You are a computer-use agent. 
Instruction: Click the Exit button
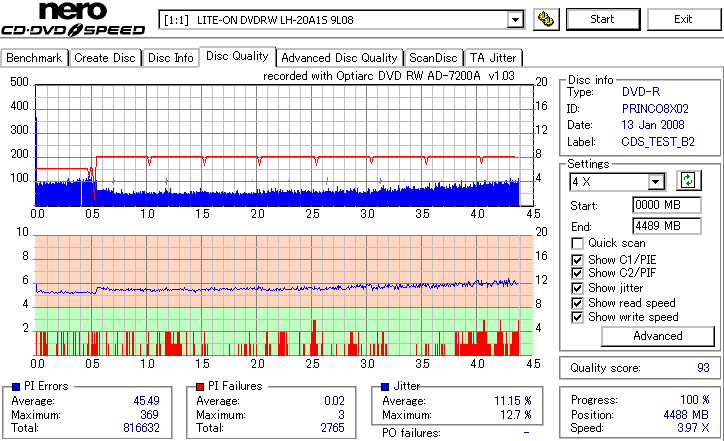pos(683,19)
